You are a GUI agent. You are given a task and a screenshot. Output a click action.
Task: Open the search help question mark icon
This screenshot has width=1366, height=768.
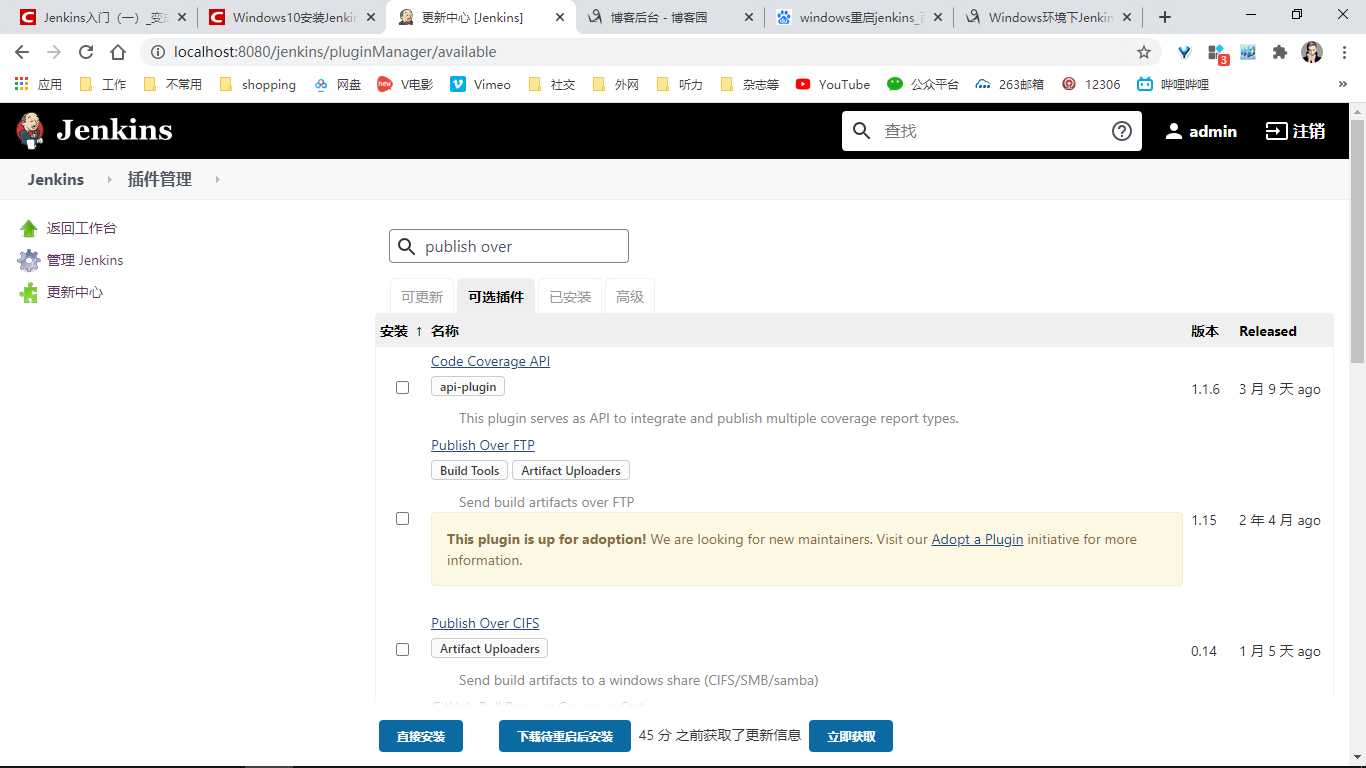click(1122, 131)
